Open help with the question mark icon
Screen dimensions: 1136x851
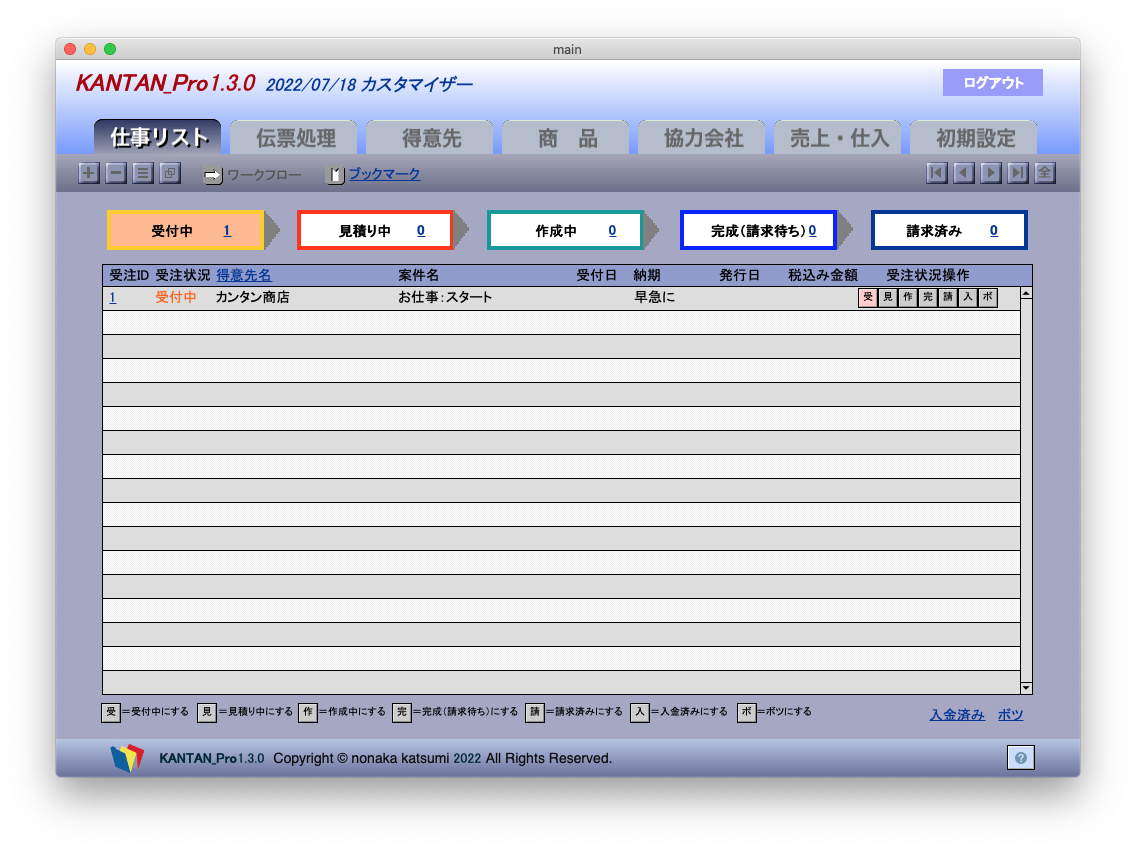pyautogui.click(x=1021, y=758)
